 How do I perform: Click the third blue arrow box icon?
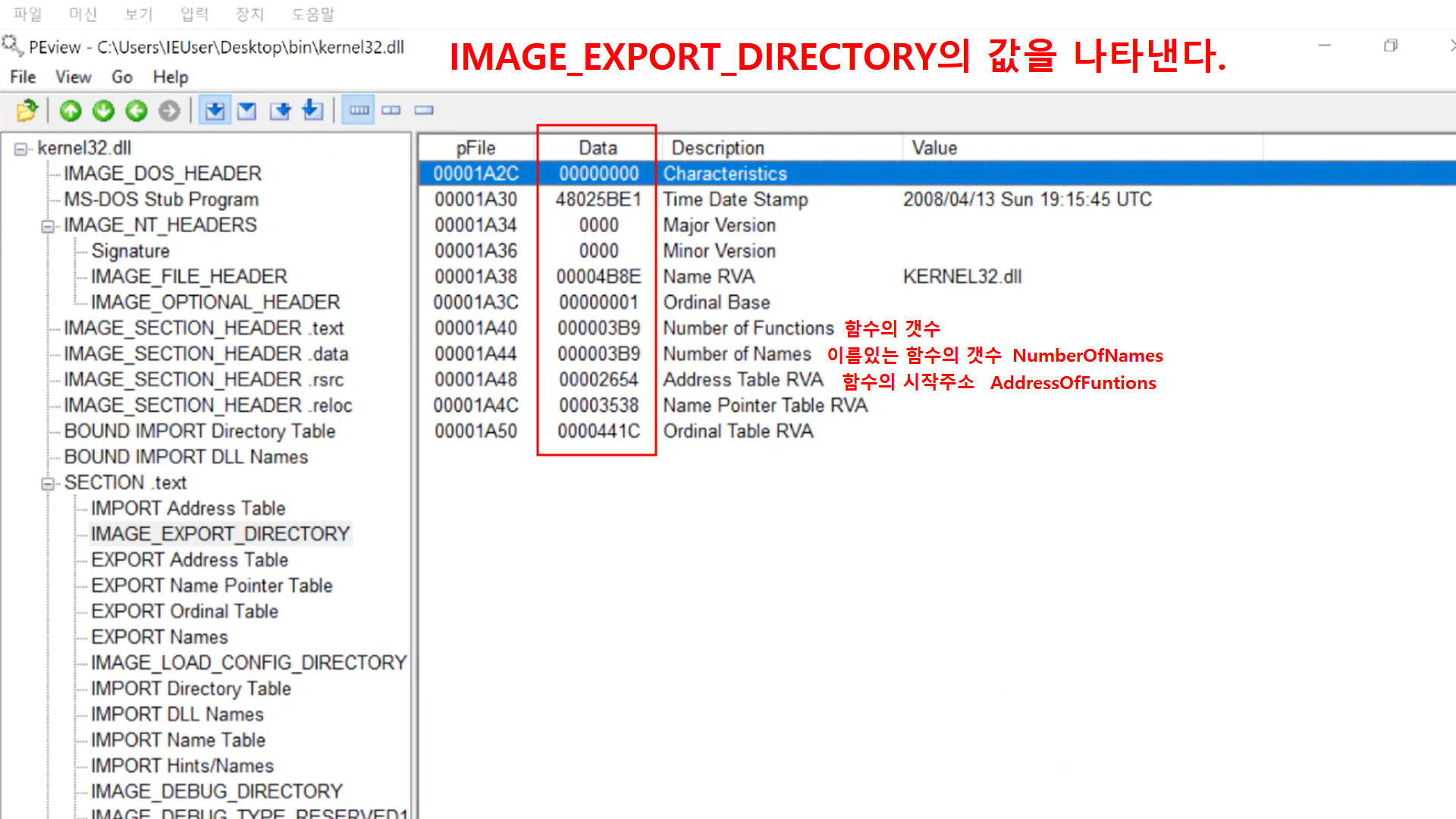[x=281, y=111]
